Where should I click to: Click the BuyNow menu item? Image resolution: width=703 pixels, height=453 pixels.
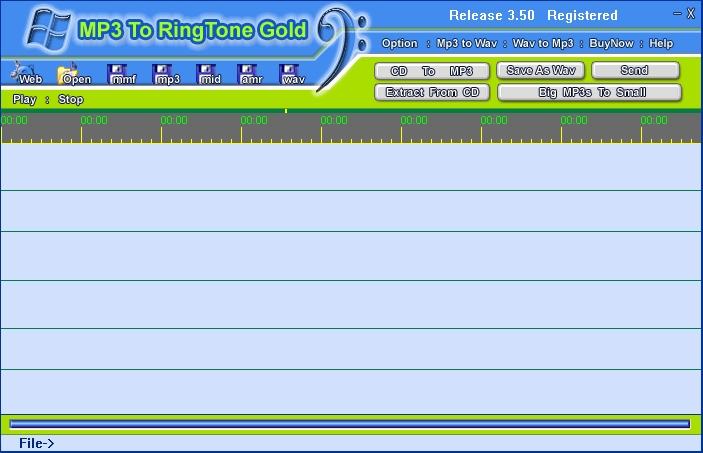click(611, 44)
